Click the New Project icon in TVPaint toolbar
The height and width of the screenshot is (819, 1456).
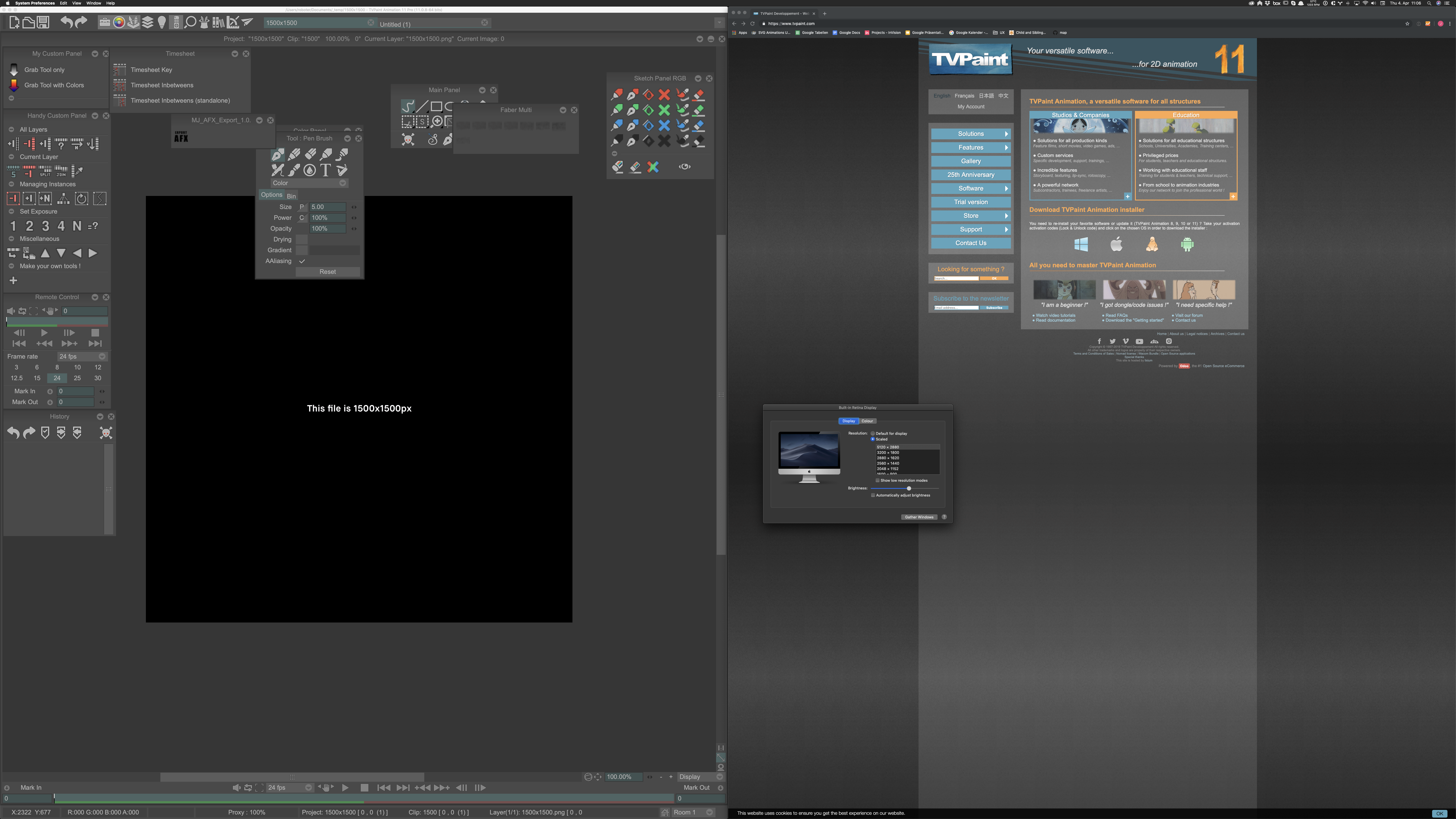click(x=14, y=23)
